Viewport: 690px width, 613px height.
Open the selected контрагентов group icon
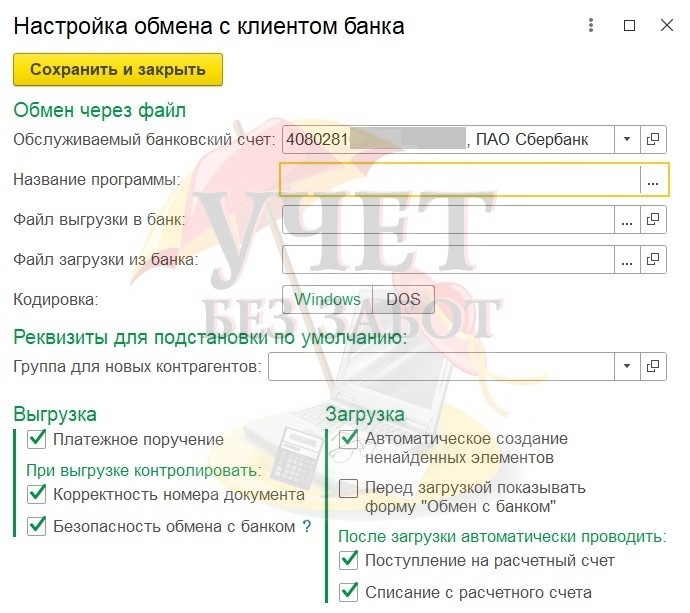click(653, 366)
